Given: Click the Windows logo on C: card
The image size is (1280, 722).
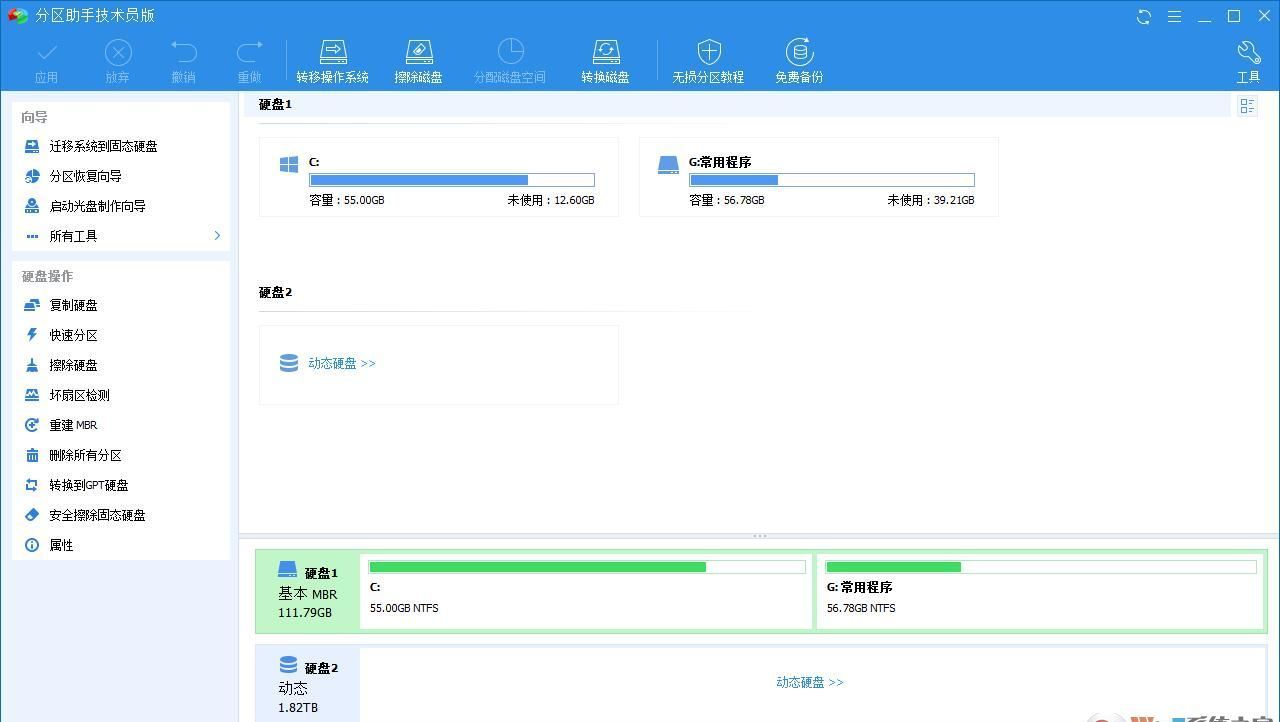Looking at the screenshot, I should pyautogui.click(x=289, y=165).
